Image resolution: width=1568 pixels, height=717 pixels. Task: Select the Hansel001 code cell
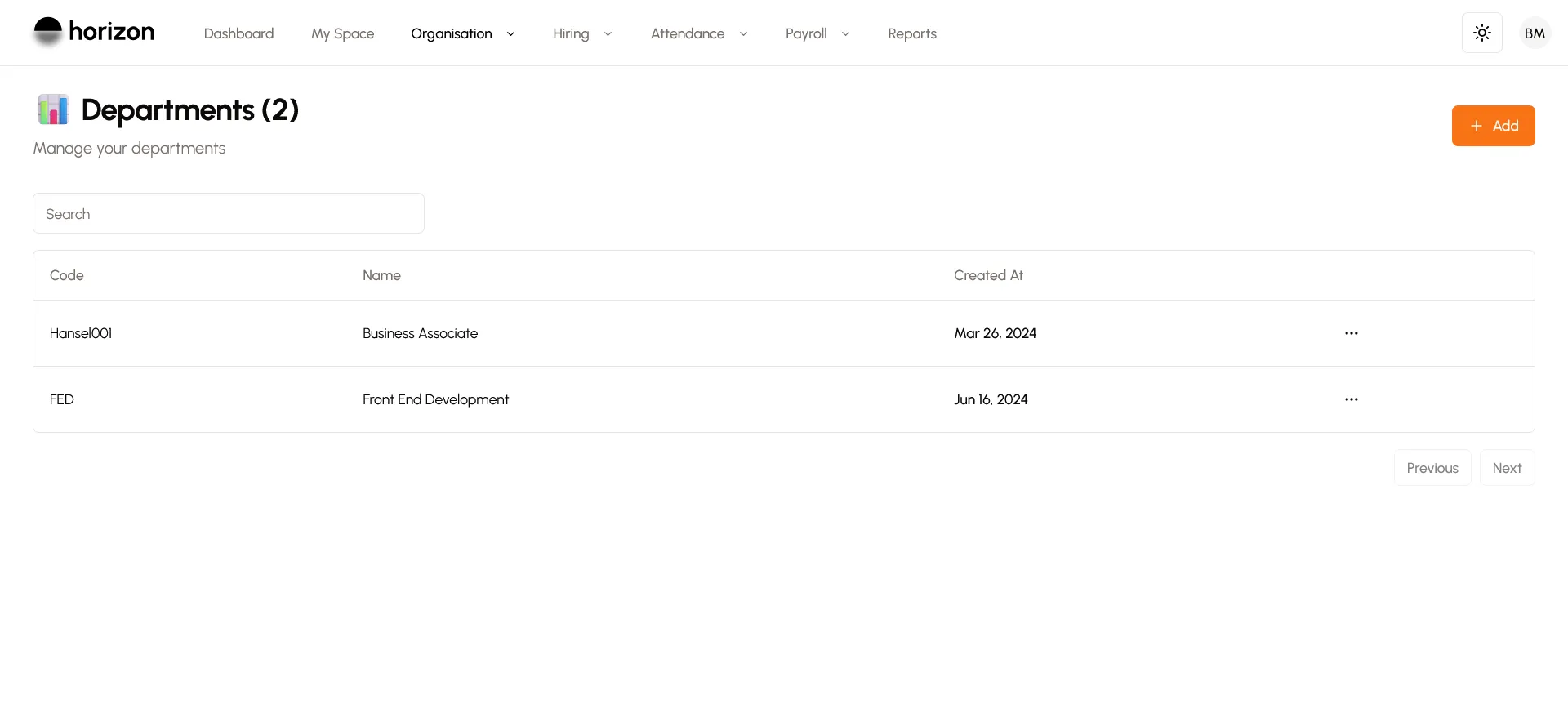point(81,333)
